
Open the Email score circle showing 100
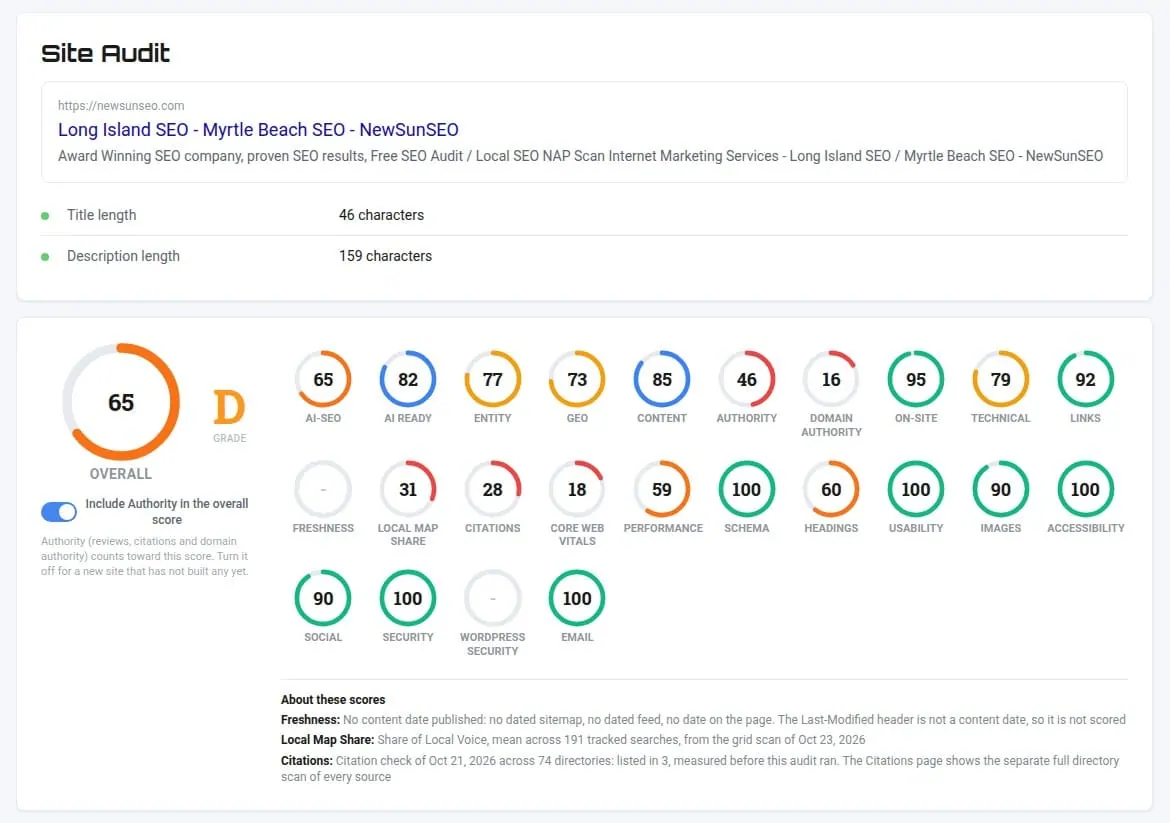577,598
